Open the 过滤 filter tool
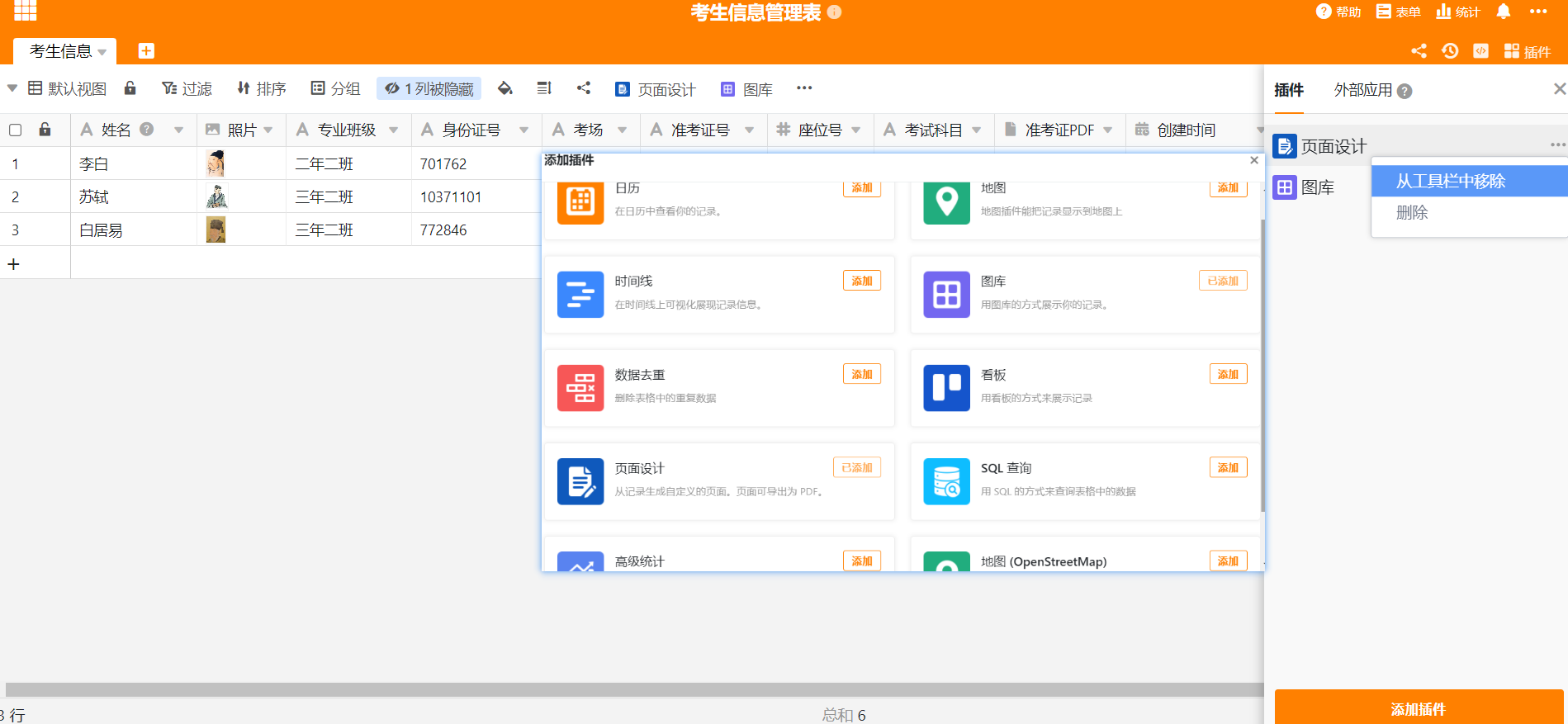The image size is (1568, 724). 187,88
